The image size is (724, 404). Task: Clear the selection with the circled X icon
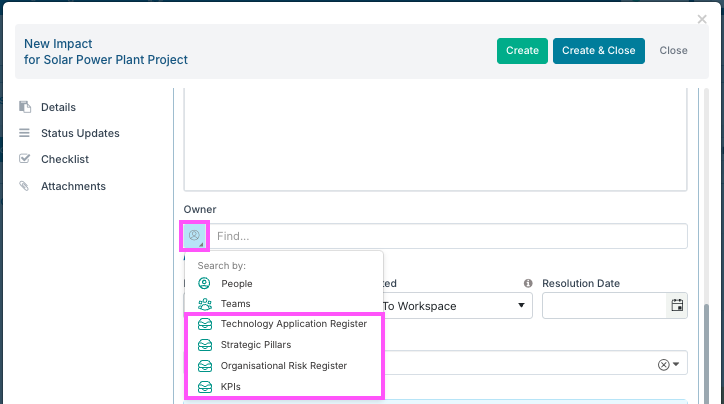pos(663,365)
